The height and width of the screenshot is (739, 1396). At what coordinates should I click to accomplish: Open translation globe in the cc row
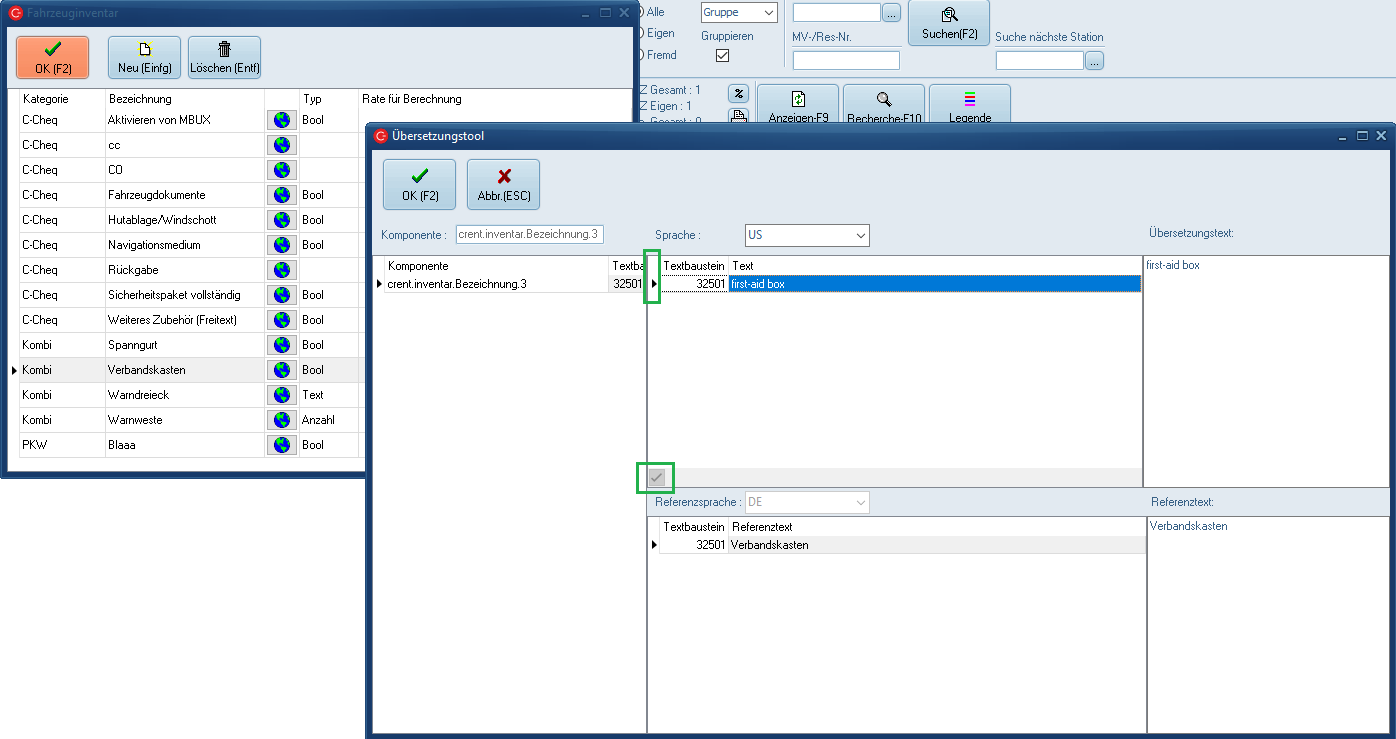[x=282, y=145]
